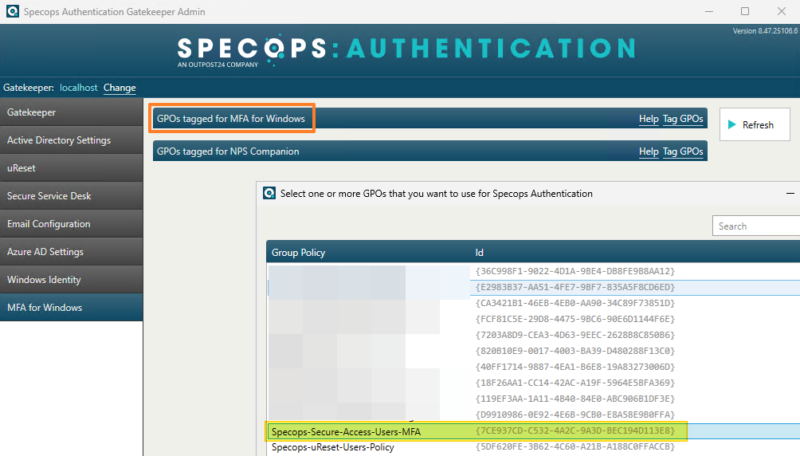The image size is (800, 456).
Task: Minimize the Gatekeeper Admin window
Action: [x=709, y=11]
